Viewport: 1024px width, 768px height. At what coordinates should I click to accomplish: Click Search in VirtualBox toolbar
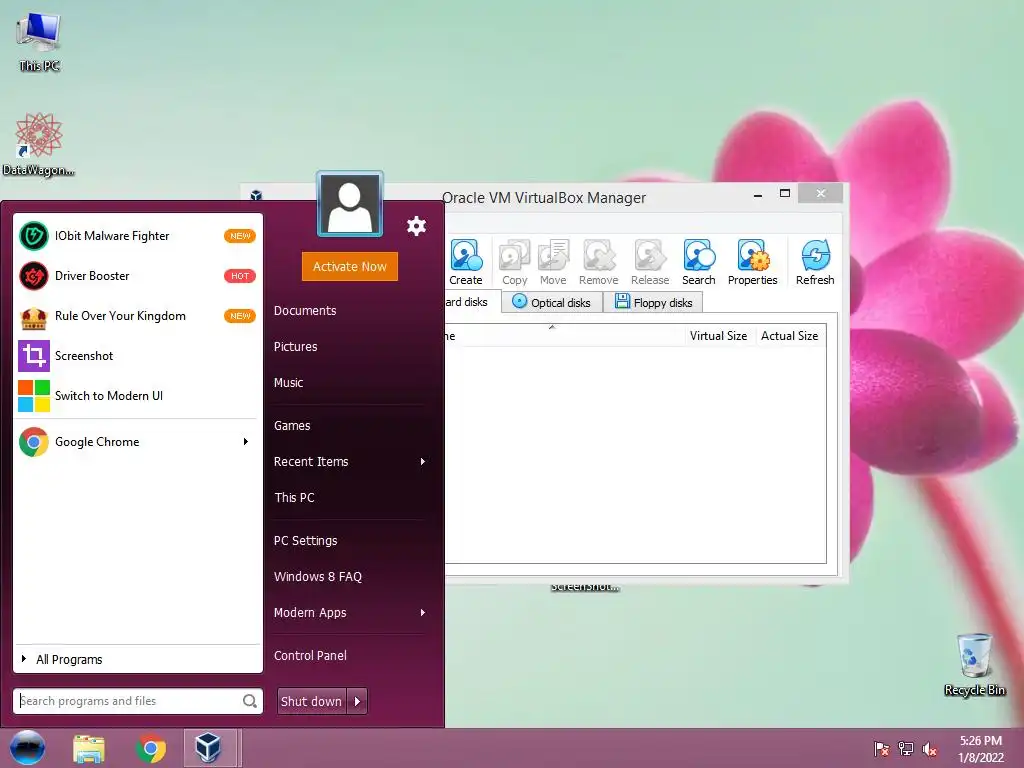(699, 263)
